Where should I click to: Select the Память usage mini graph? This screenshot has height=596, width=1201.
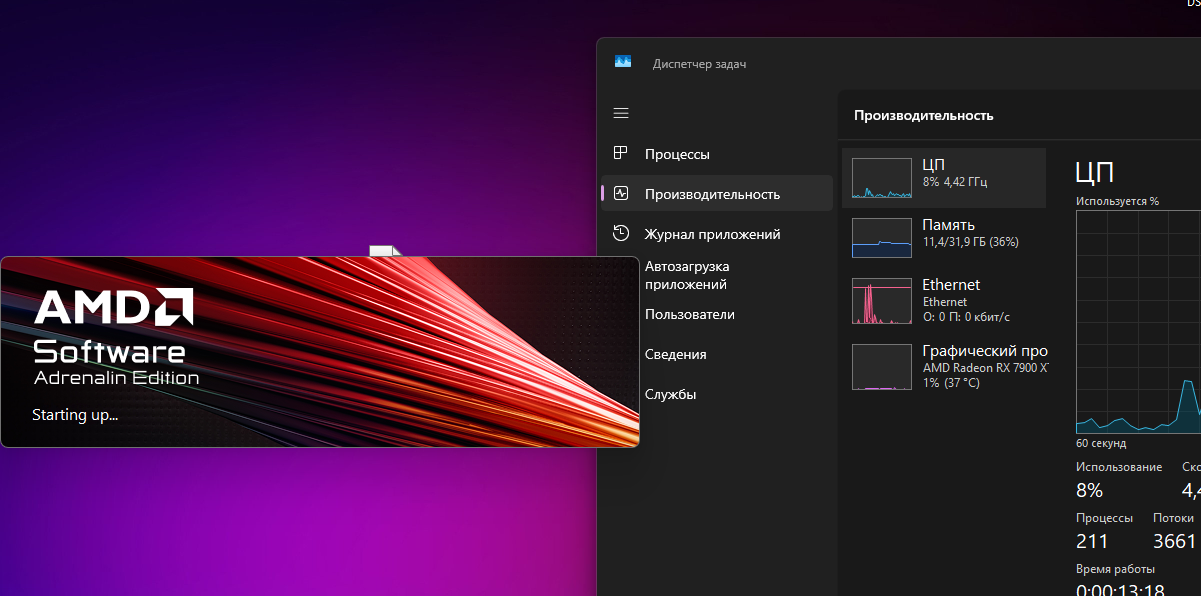[x=881, y=238]
